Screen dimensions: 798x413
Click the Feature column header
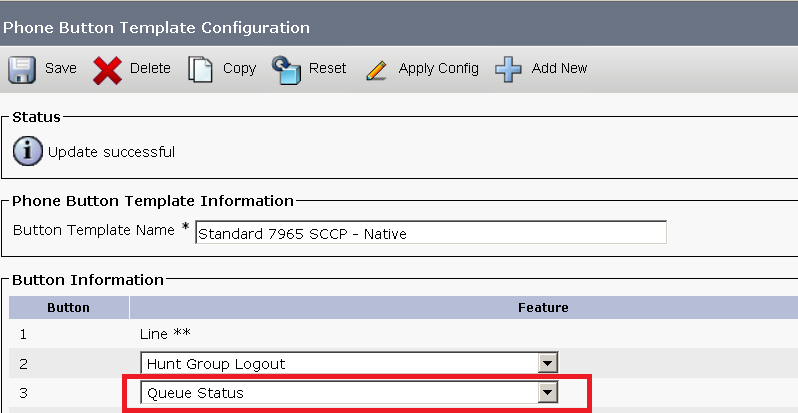[x=543, y=308]
